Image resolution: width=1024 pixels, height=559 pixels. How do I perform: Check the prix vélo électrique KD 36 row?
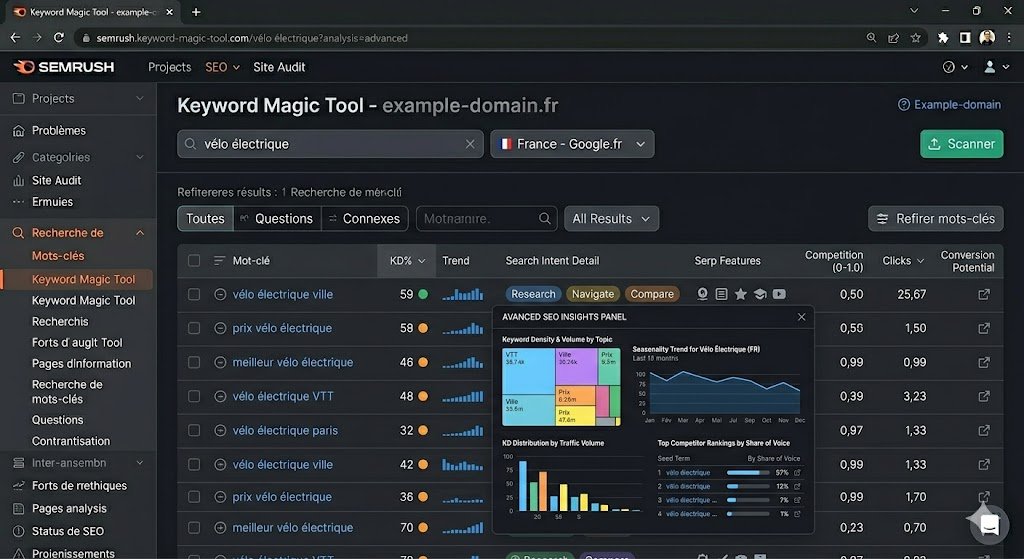point(194,497)
